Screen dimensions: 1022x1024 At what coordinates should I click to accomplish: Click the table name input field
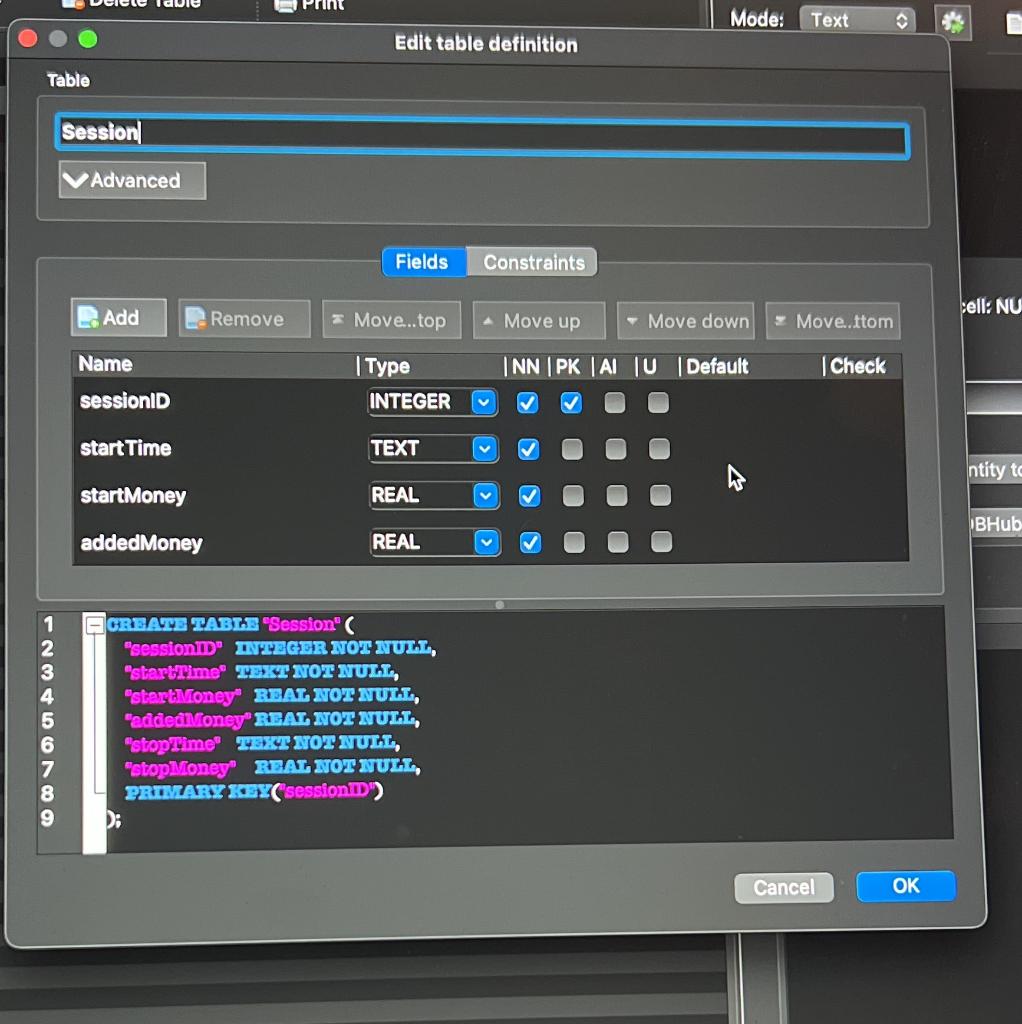(x=482, y=136)
